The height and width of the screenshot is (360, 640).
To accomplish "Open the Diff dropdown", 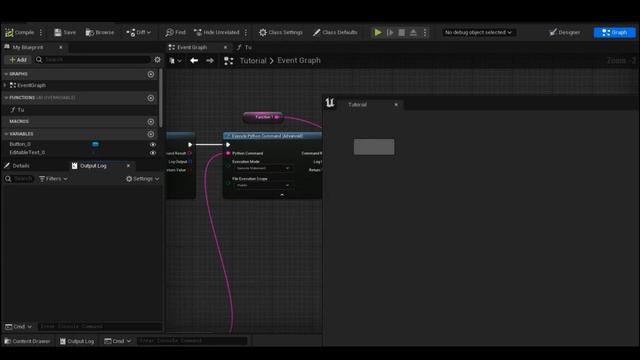I will (x=138, y=32).
